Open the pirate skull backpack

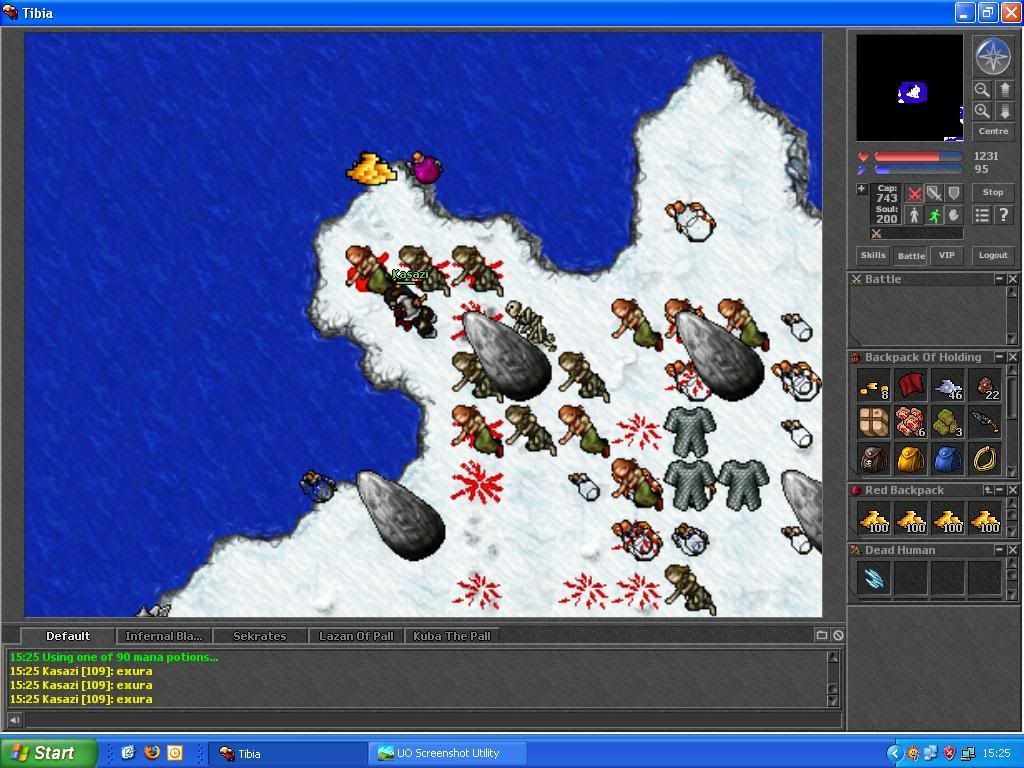tap(874, 459)
